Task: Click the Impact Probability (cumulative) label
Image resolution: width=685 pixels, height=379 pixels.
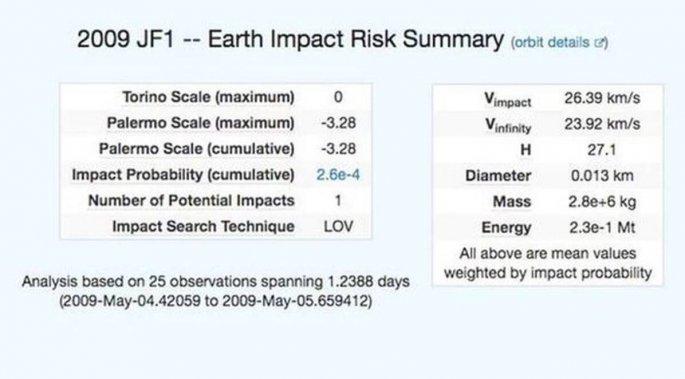Action: tap(183, 175)
